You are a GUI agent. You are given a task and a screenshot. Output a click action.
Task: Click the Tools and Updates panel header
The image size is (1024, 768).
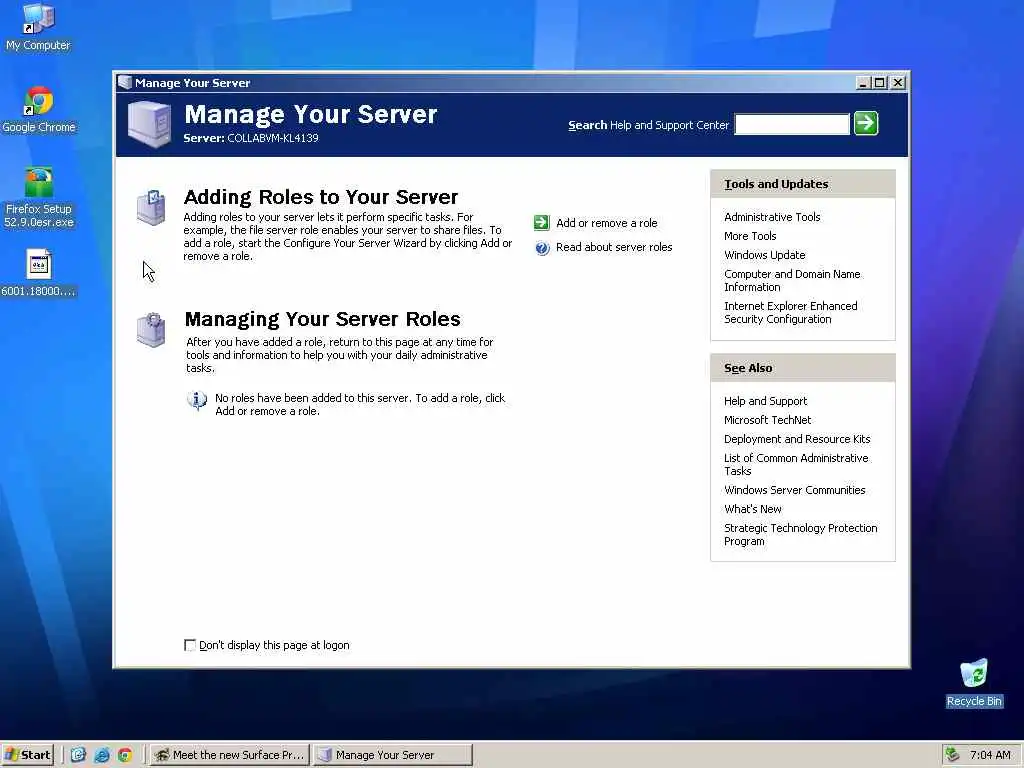coord(803,184)
